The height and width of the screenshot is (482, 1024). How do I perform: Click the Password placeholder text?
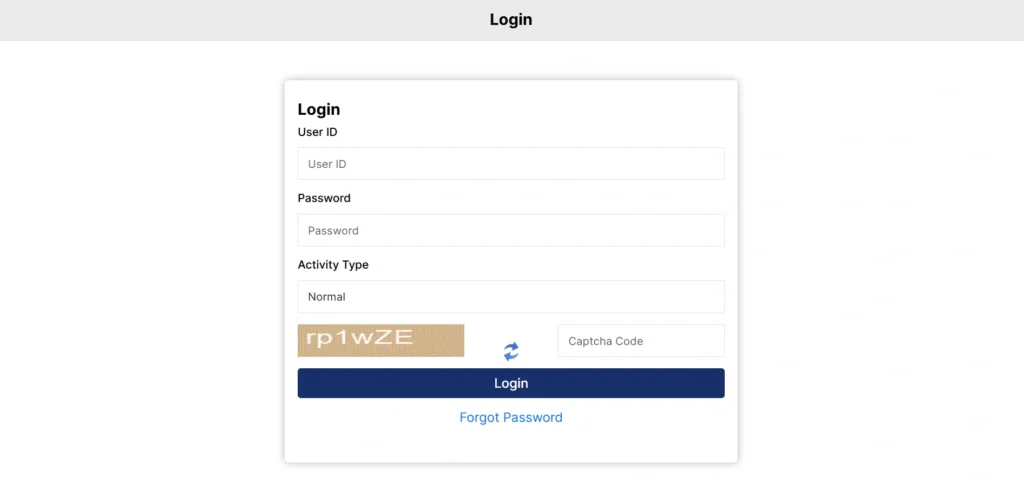click(333, 230)
